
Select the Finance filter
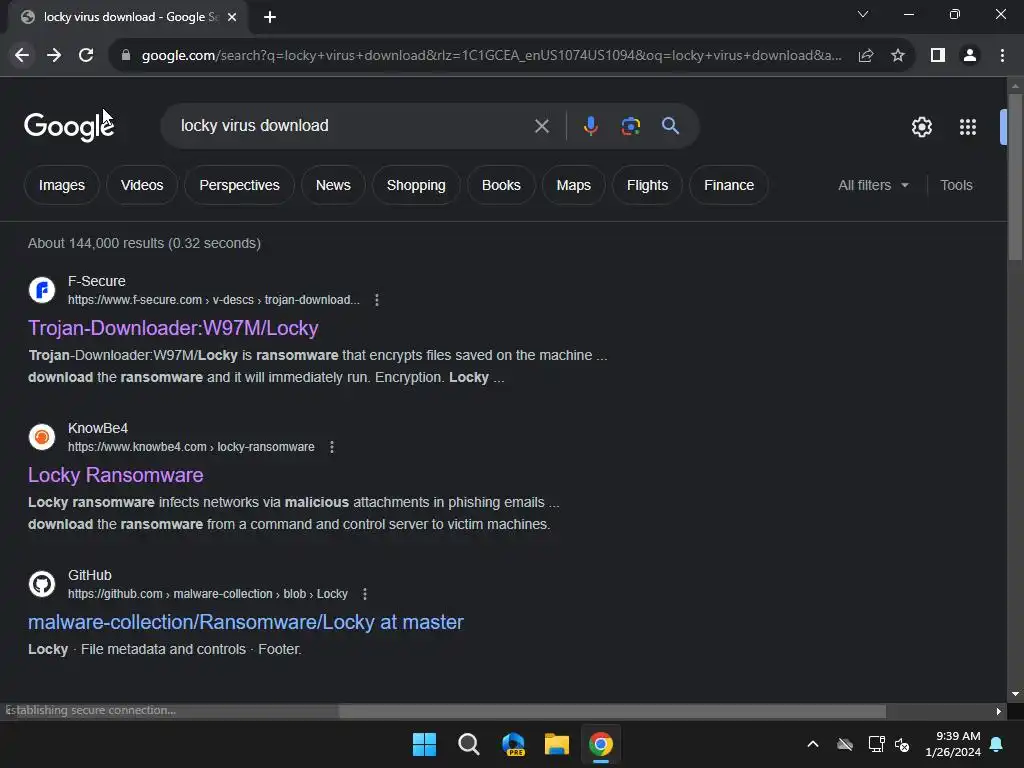pyautogui.click(x=729, y=185)
